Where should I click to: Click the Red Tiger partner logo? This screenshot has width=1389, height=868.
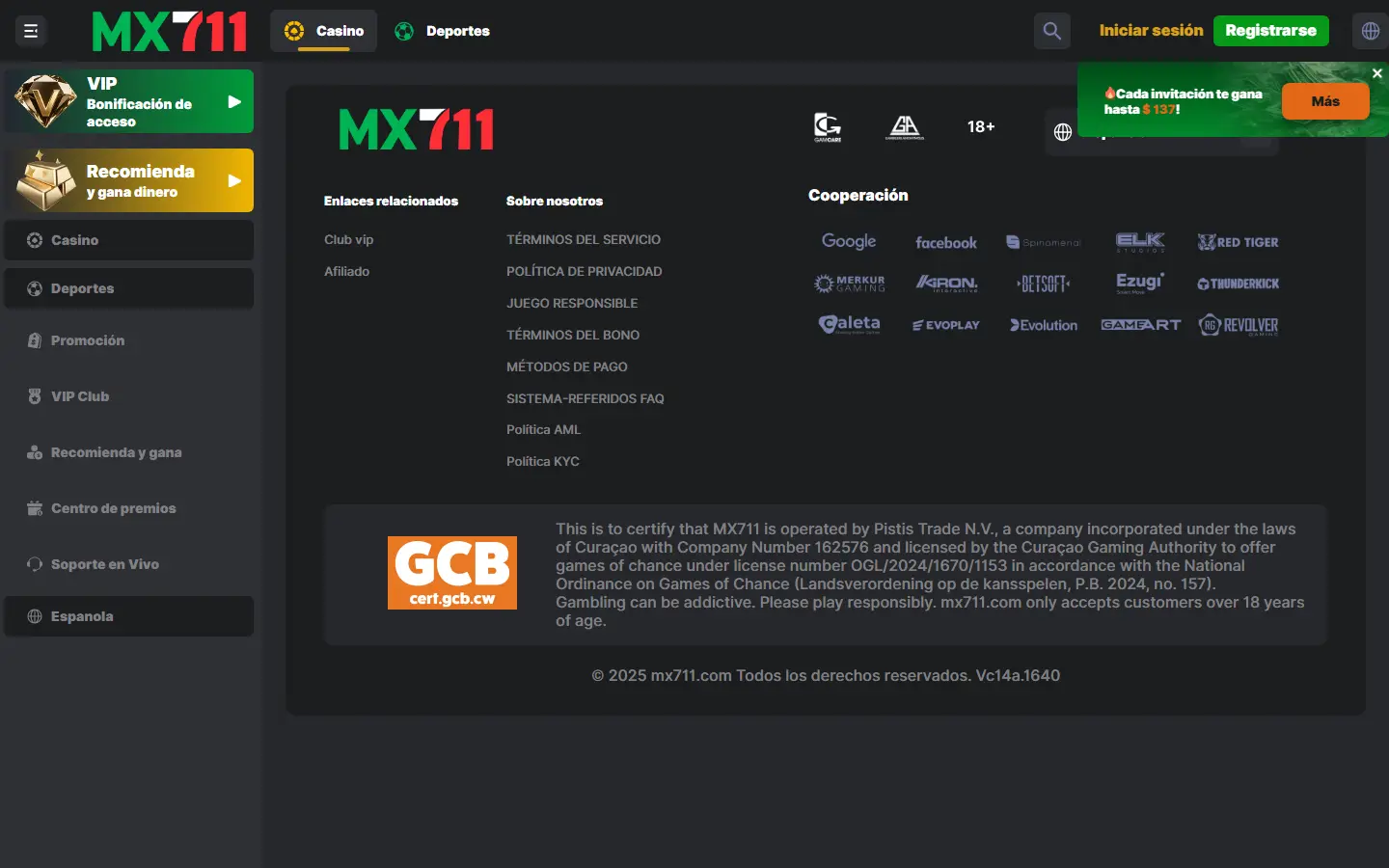pos(1238,242)
